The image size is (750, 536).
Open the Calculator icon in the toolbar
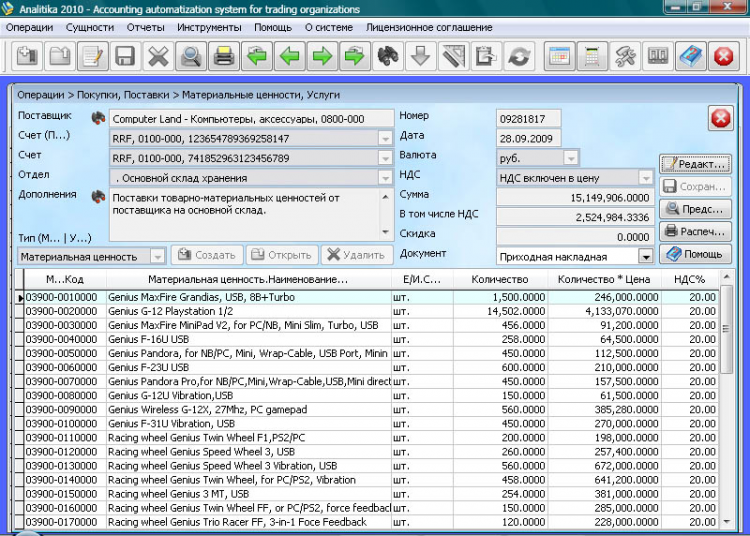(x=593, y=56)
